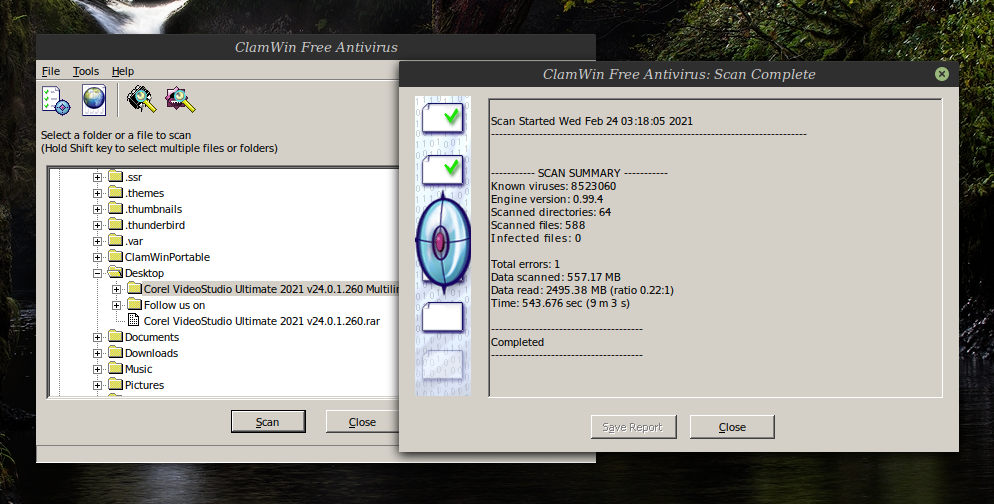The image size is (994, 504).
Task: Expand the .ssr folder node
Action: pos(97,178)
